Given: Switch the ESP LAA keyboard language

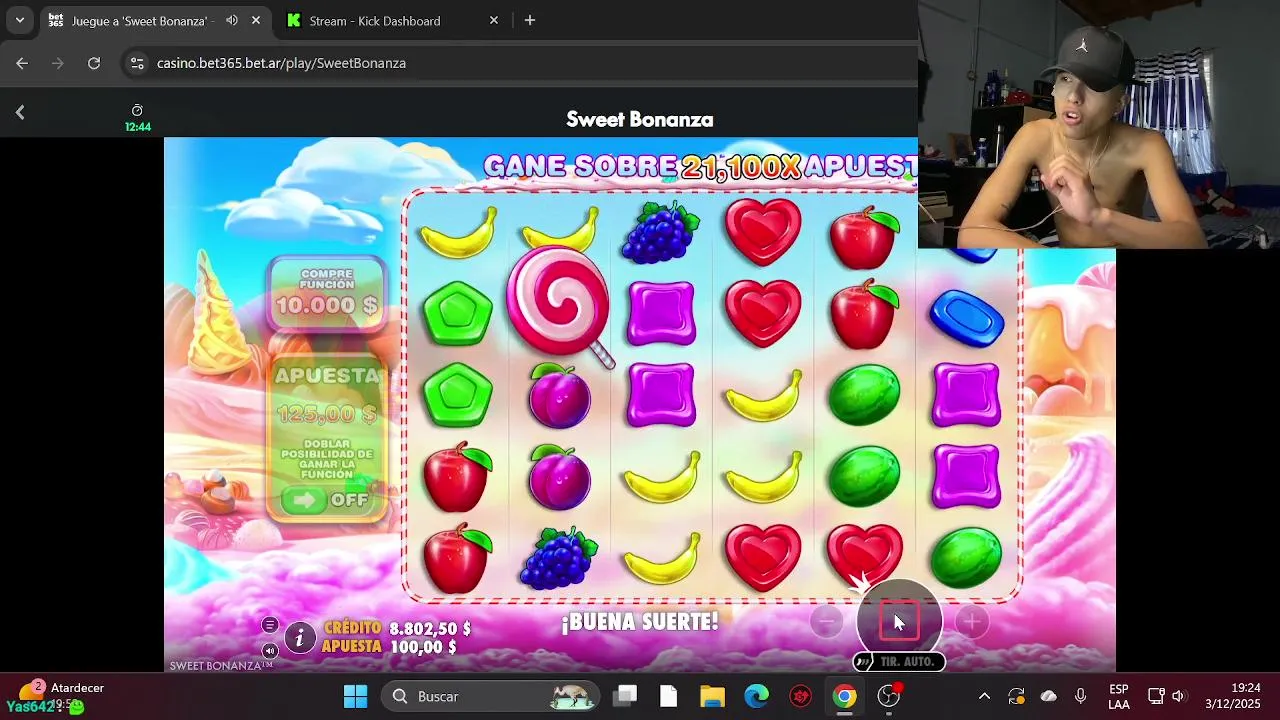Looking at the screenshot, I should (1119, 696).
